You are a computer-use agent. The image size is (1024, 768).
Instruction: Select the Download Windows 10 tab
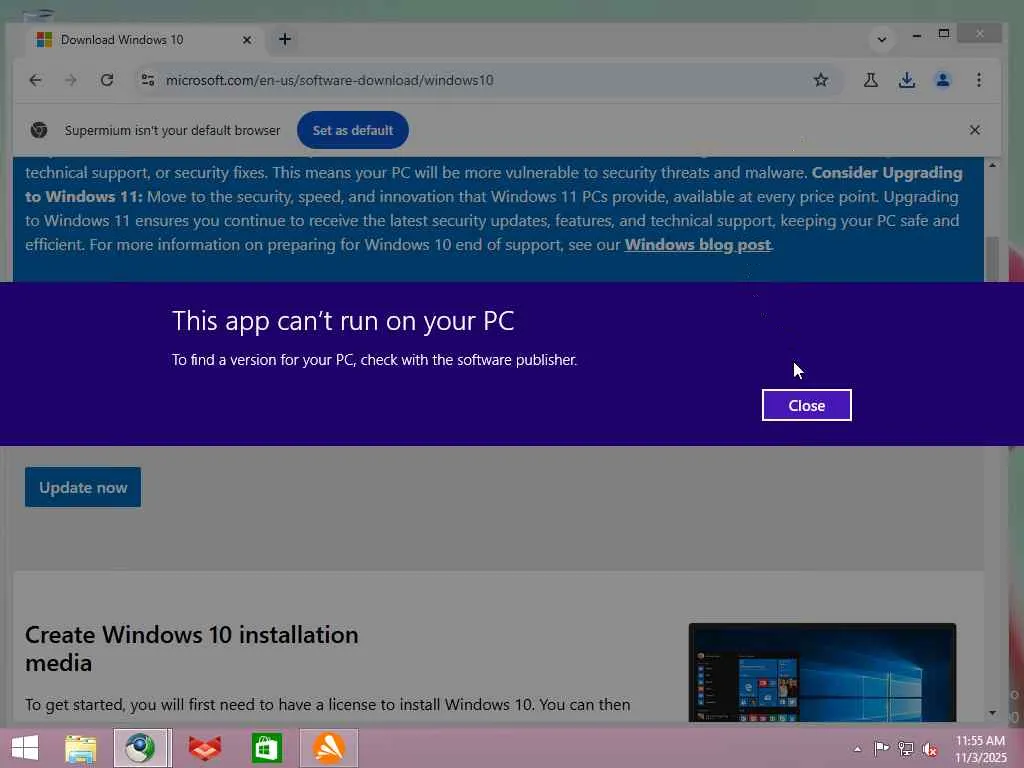[144, 40]
